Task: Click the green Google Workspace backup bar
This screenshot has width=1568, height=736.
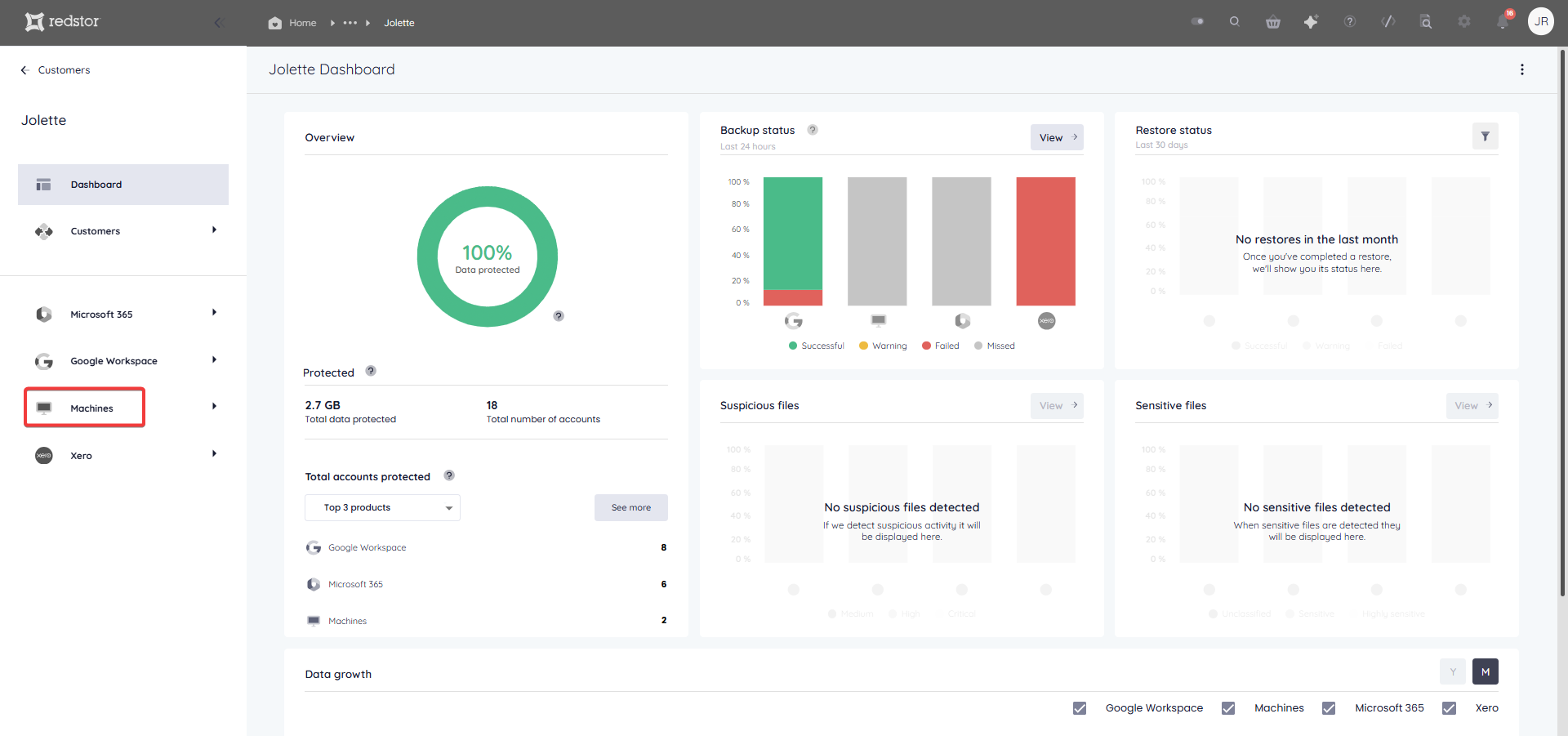Action: 793,234
